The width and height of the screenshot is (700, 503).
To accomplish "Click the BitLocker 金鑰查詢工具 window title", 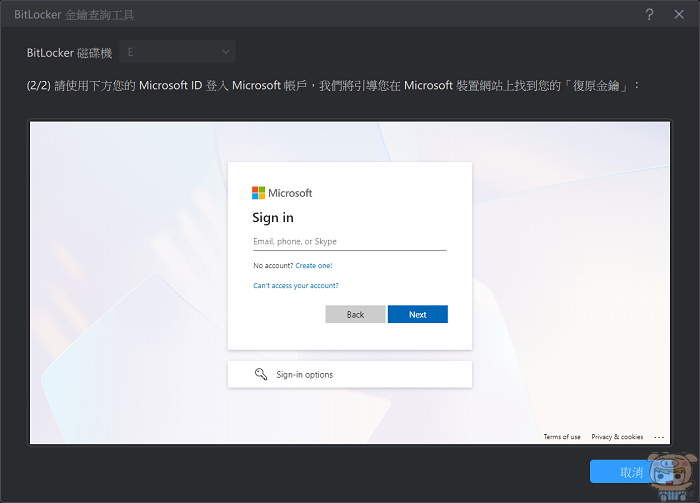I will pyautogui.click(x=75, y=14).
